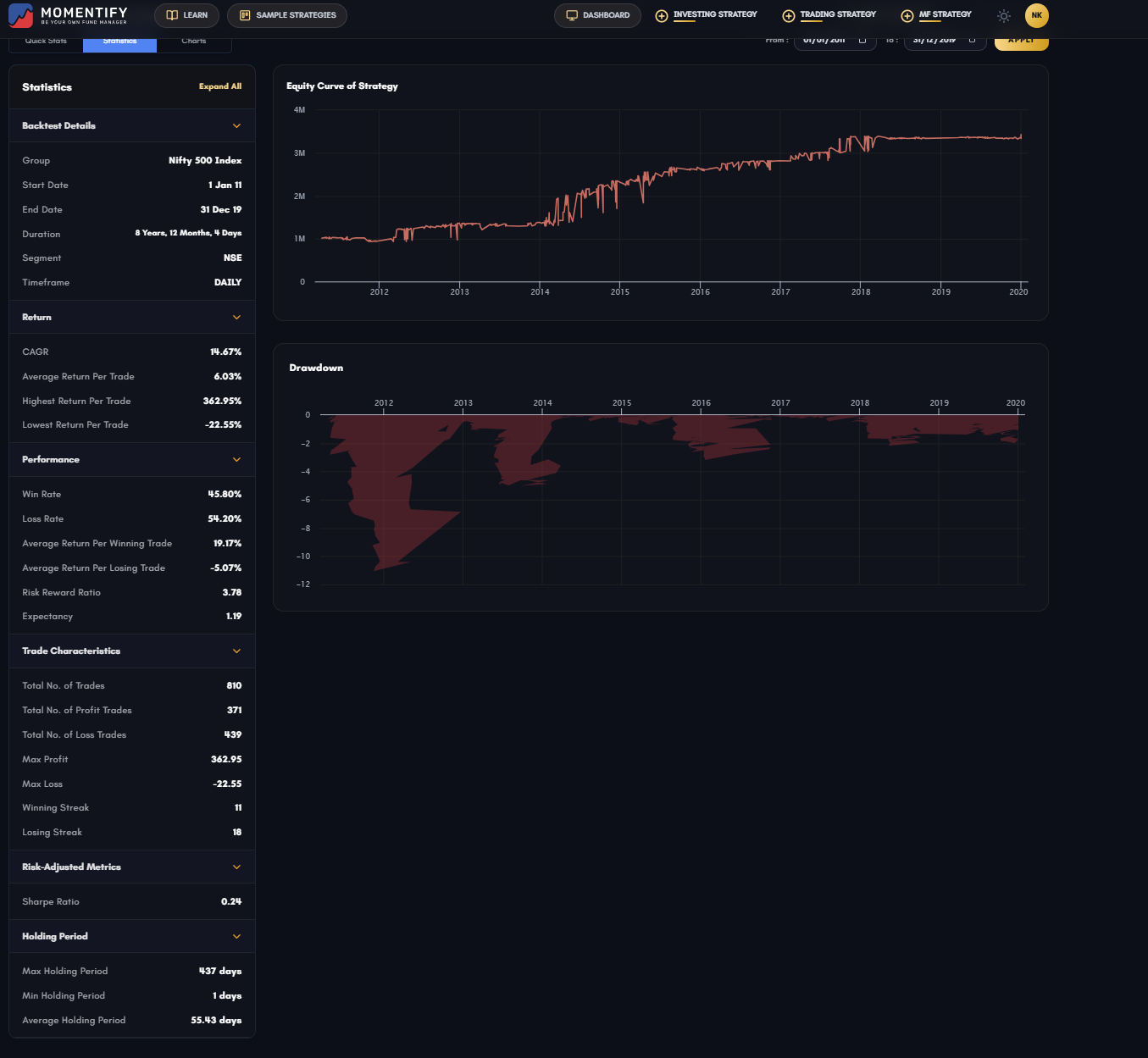The image size is (1148, 1058).
Task: Collapse the Risk-Adjusted Metrics section chevron
Action: pos(236,867)
